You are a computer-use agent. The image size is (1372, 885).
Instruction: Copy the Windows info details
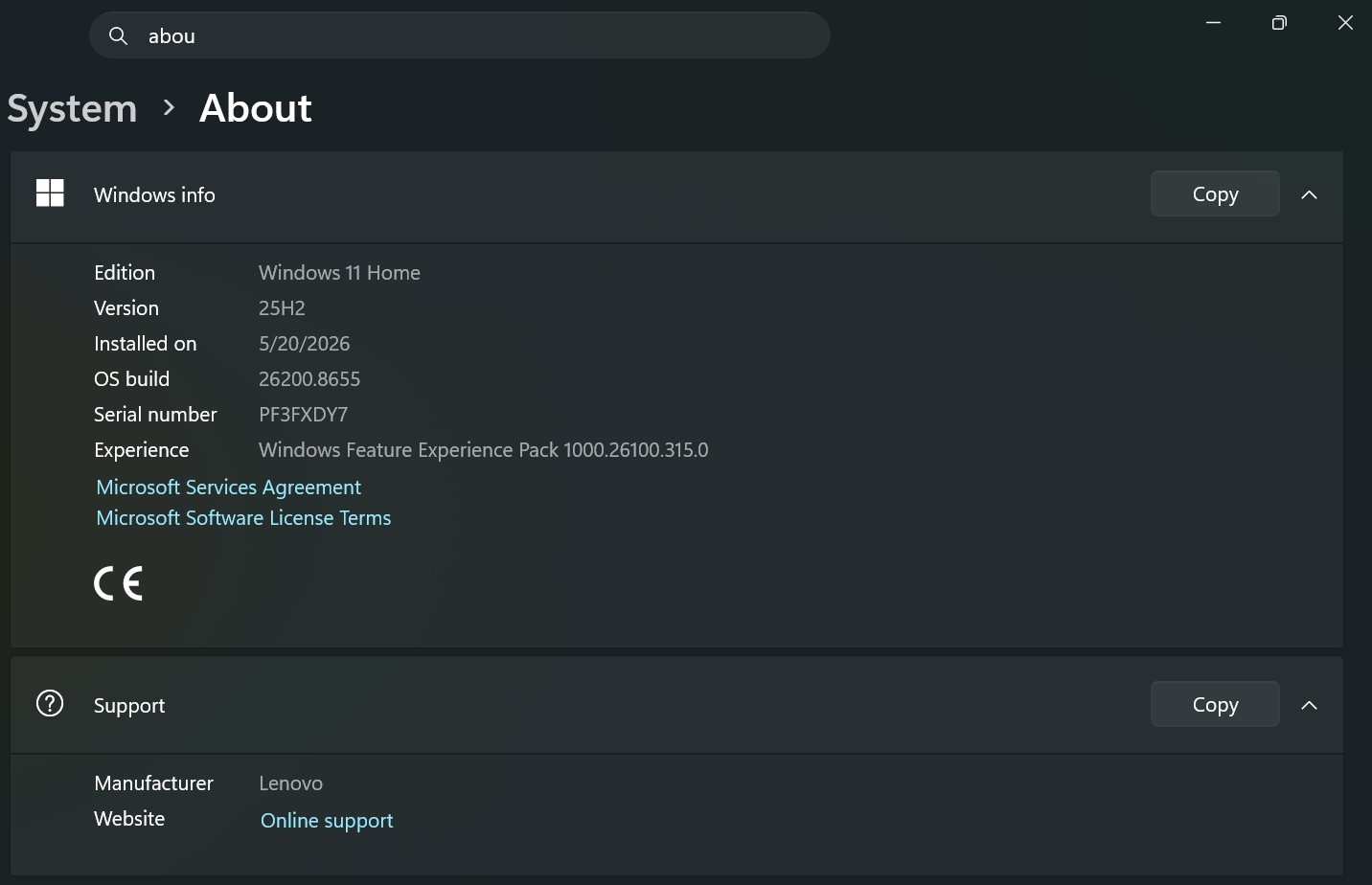(1215, 193)
